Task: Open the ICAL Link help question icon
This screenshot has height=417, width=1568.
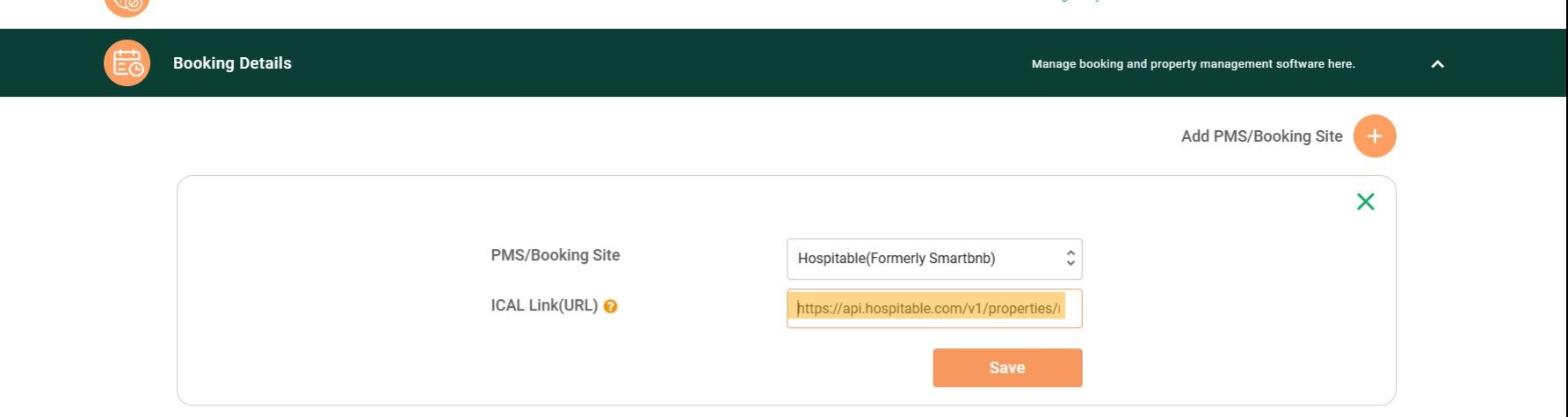Action: pyautogui.click(x=611, y=306)
